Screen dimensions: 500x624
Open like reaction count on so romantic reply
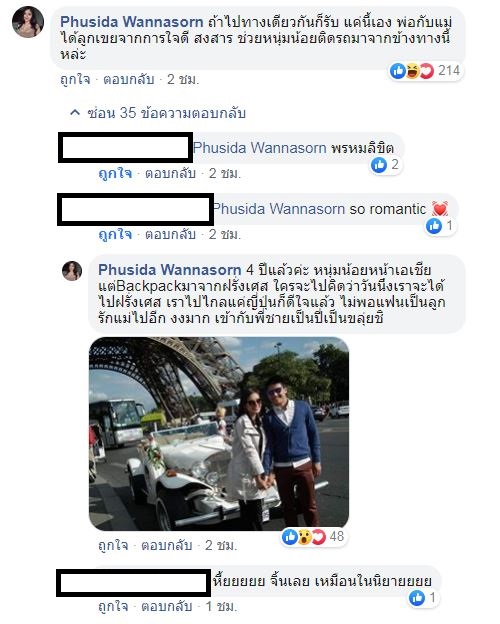(x=439, y=226)
